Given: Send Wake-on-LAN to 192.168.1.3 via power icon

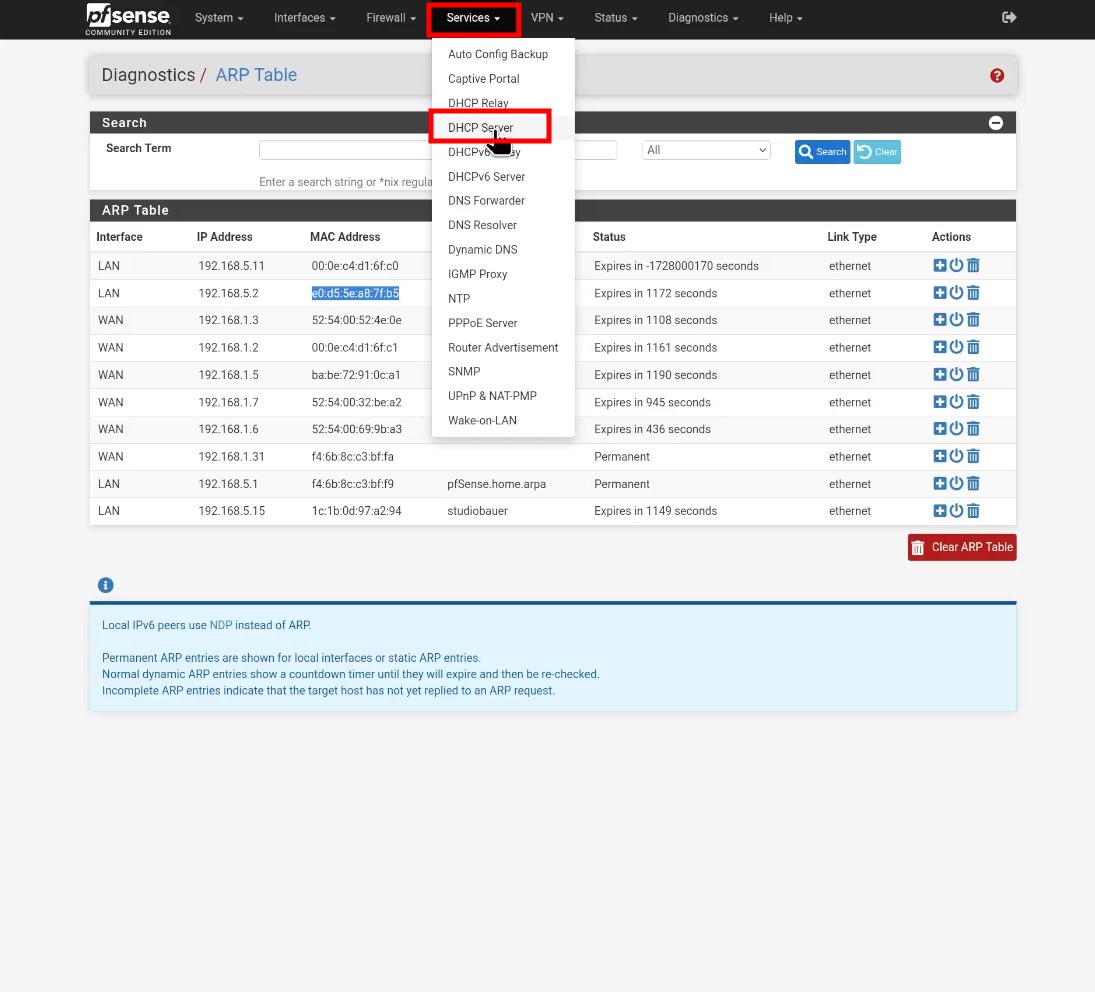Looking at the screenshot, I should pos(956,320).
